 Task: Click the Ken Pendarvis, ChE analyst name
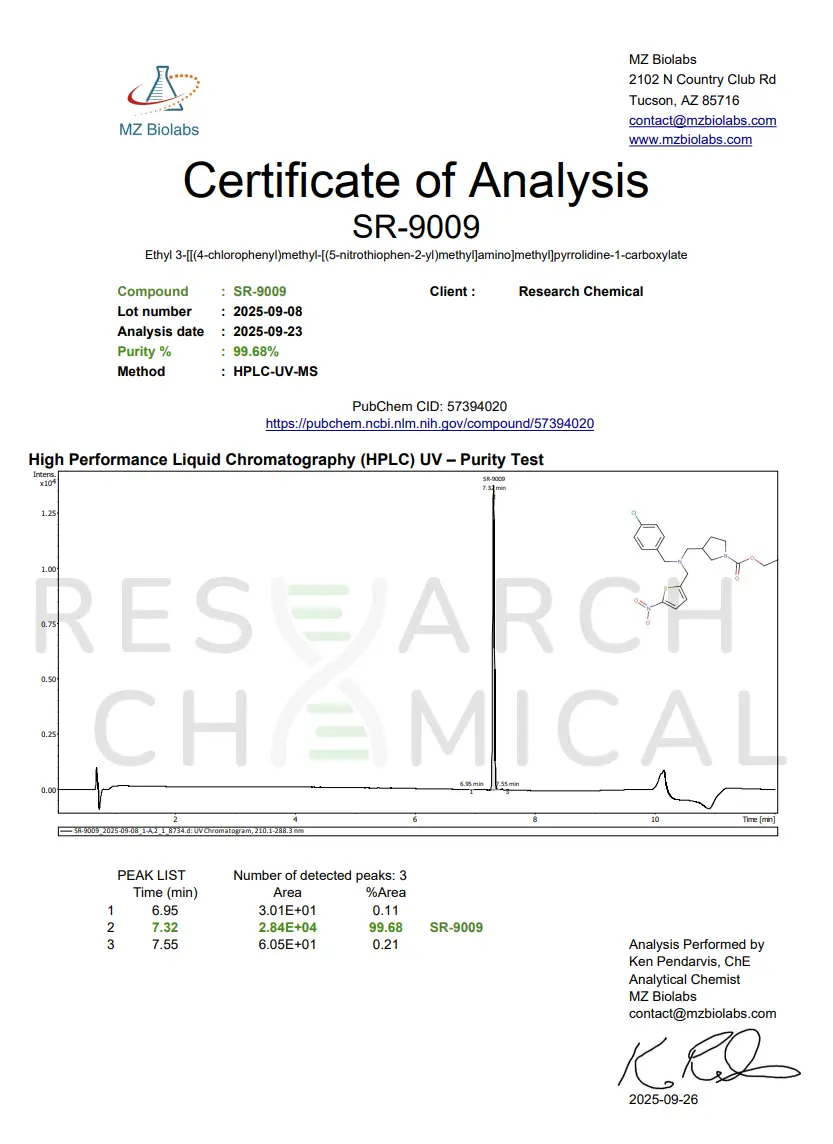(x=689, y=961)
